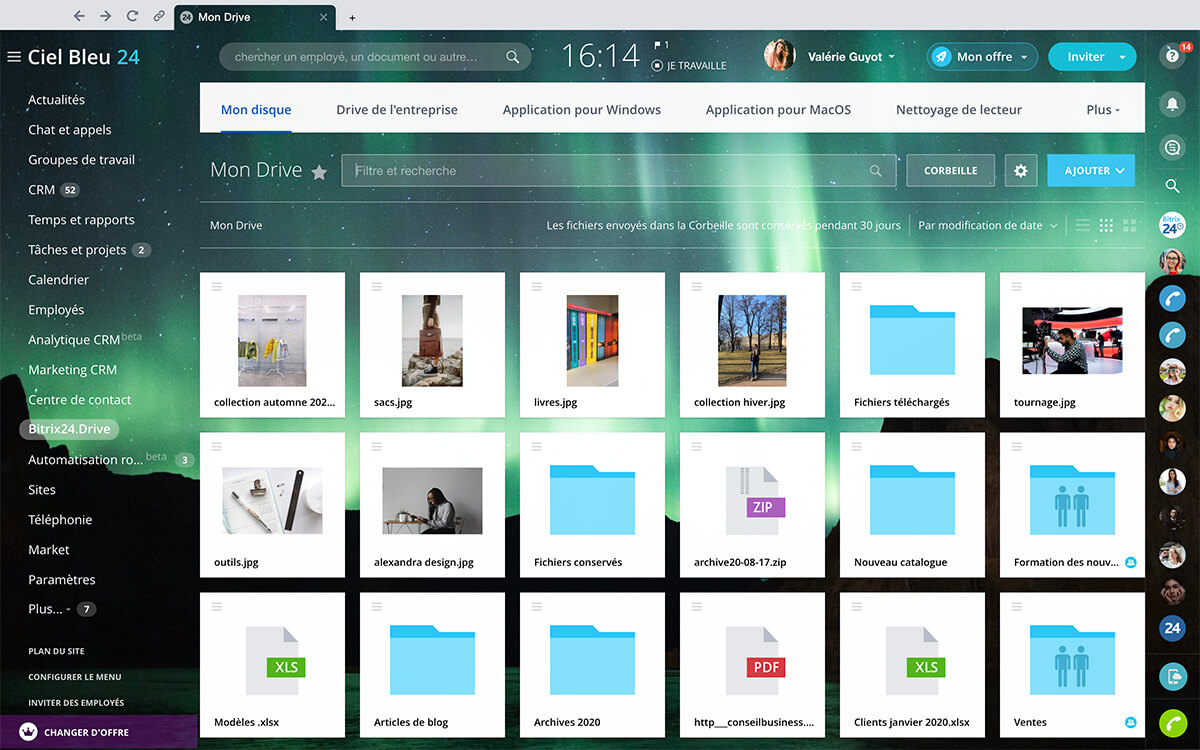
Task: Star Mon Drive as a favorite
Action: [319, 172]
